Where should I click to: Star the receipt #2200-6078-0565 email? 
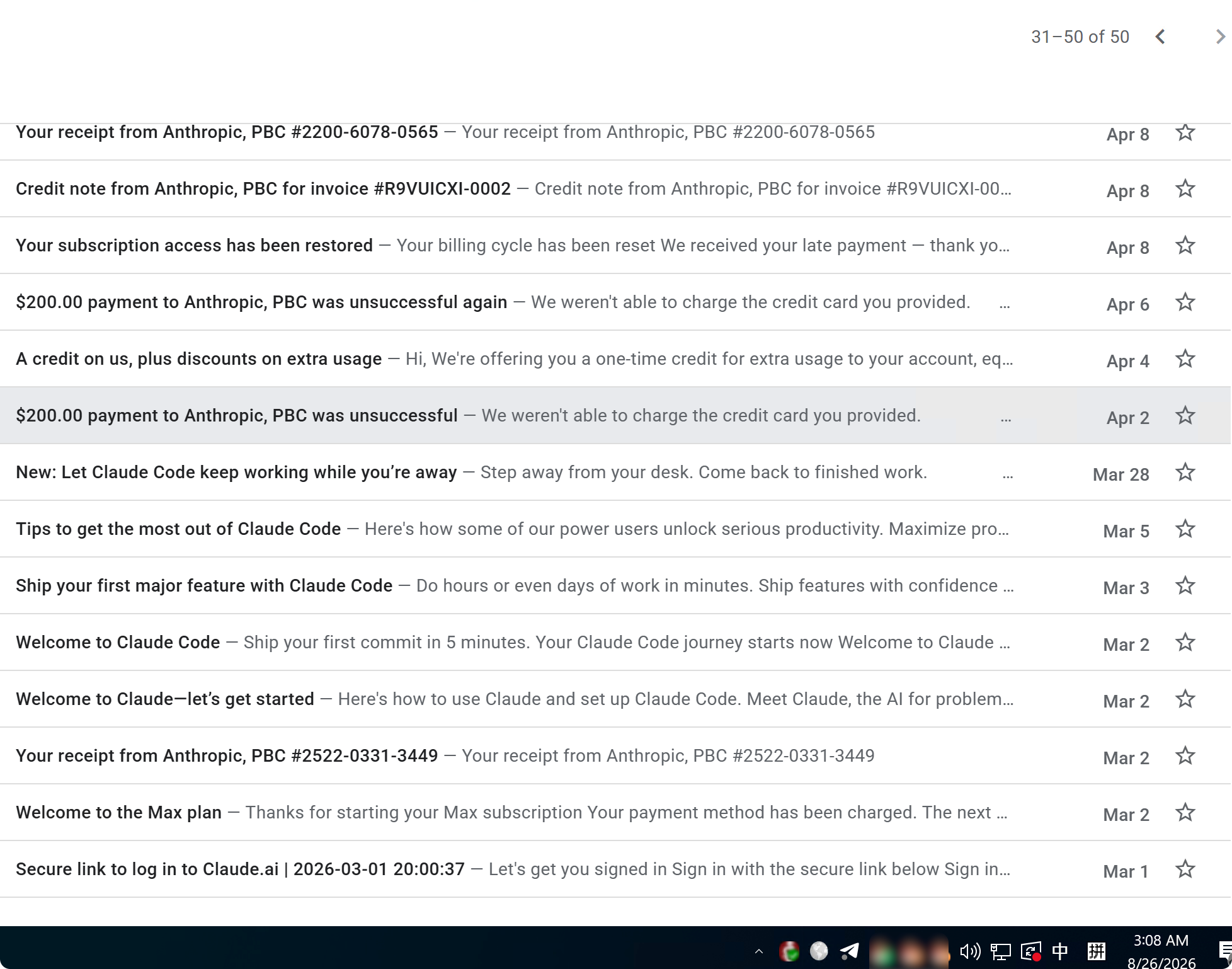tap(1185, 132)
